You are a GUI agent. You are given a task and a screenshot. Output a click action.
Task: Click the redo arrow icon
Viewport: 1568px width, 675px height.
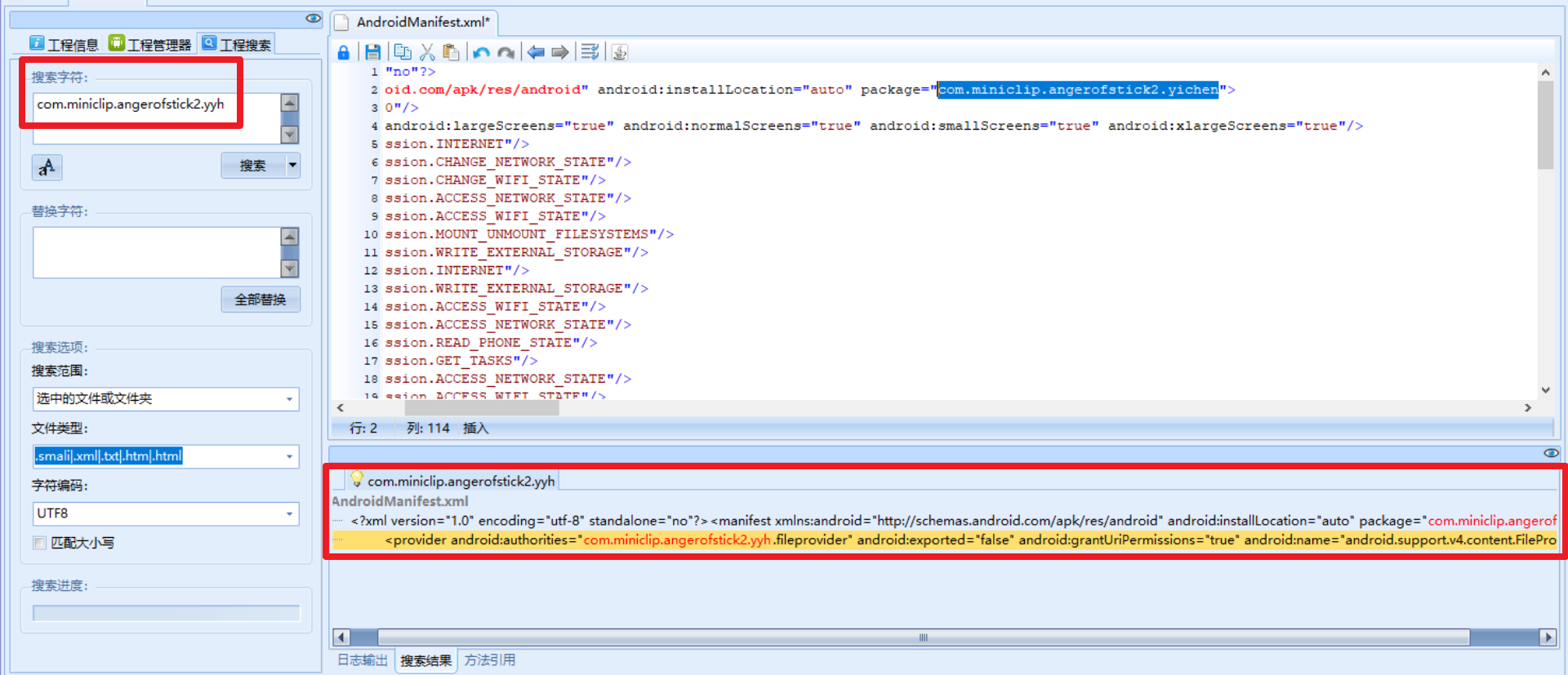pyautogui.click(x=506, y=52)
